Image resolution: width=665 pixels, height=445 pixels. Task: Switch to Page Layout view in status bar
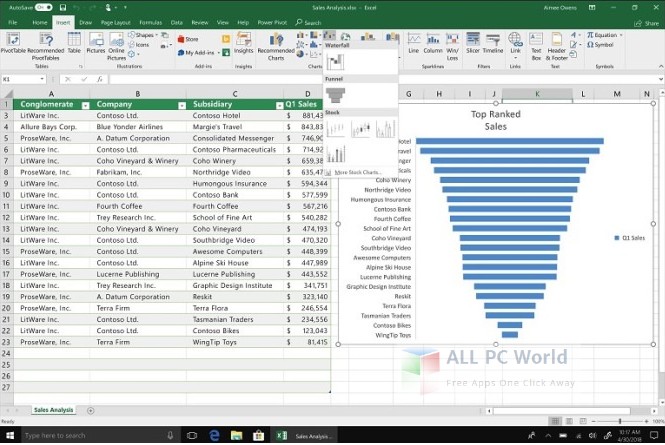pyautogui.click(x=569, y=421)
